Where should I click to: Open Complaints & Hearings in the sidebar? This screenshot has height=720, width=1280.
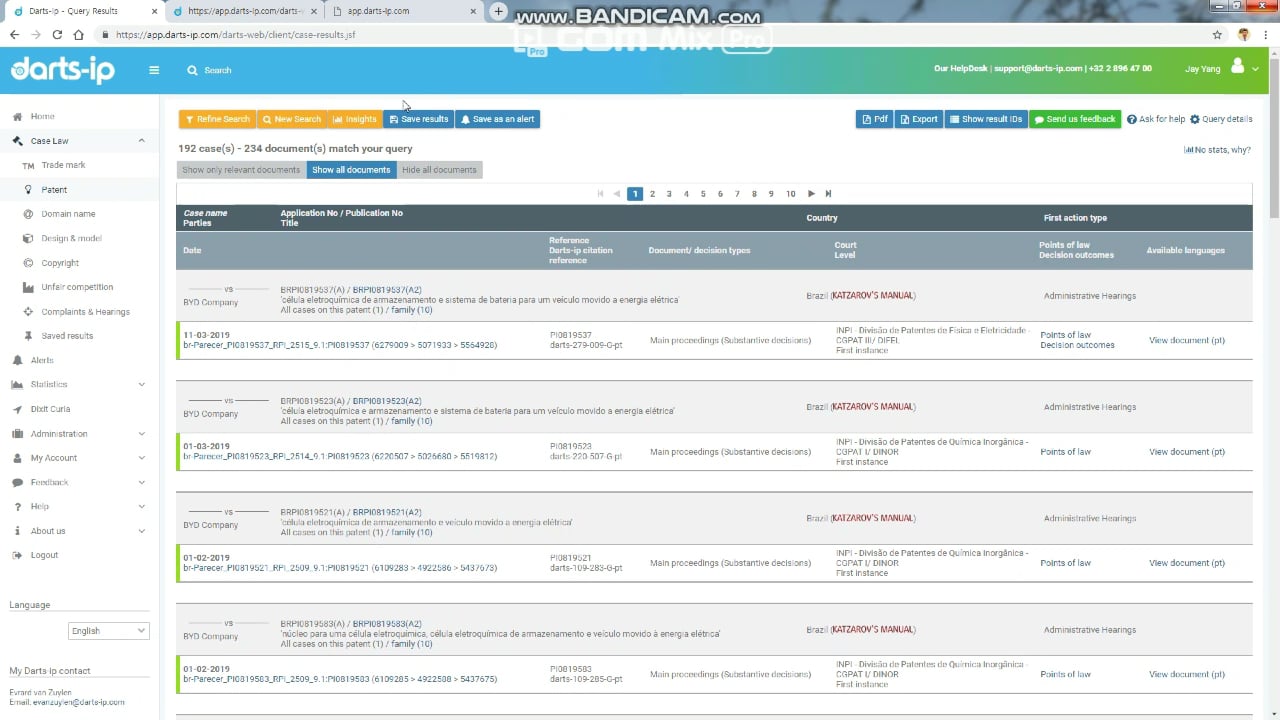85,312
